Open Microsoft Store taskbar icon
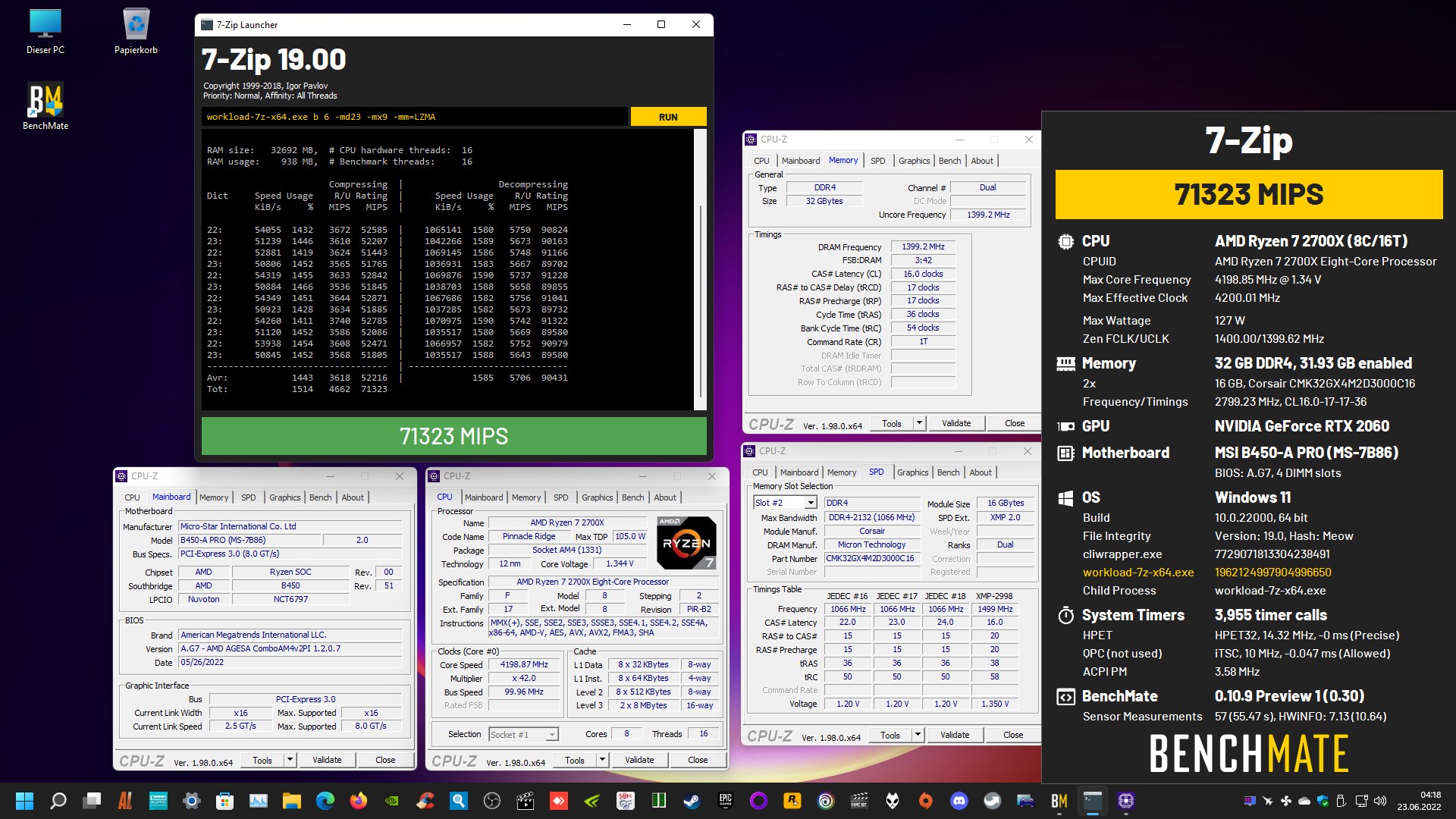The width and height of the screenshot is (1456, 819). pyautogui.click(x=225, y=801)
